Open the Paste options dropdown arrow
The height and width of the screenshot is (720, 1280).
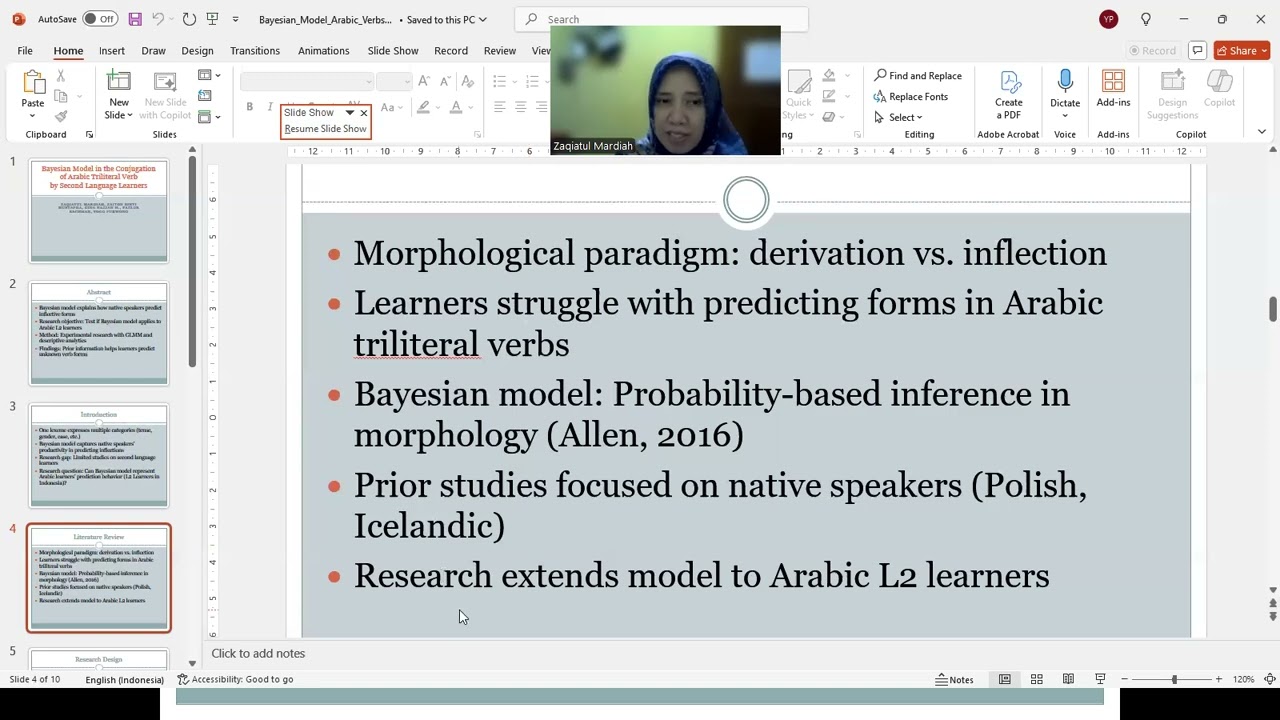(33, 115)
